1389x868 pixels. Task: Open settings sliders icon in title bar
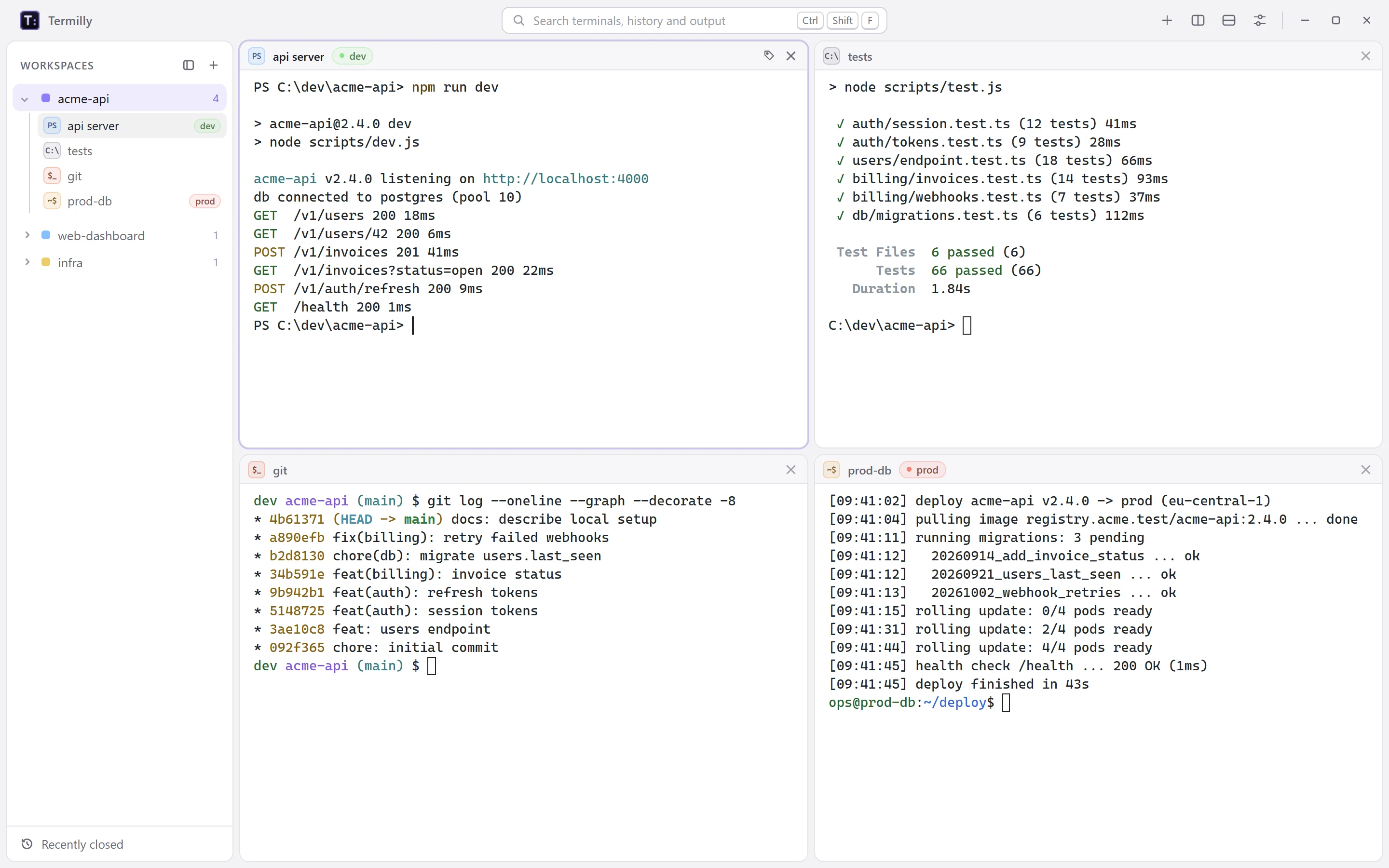tap(1260, 21)
